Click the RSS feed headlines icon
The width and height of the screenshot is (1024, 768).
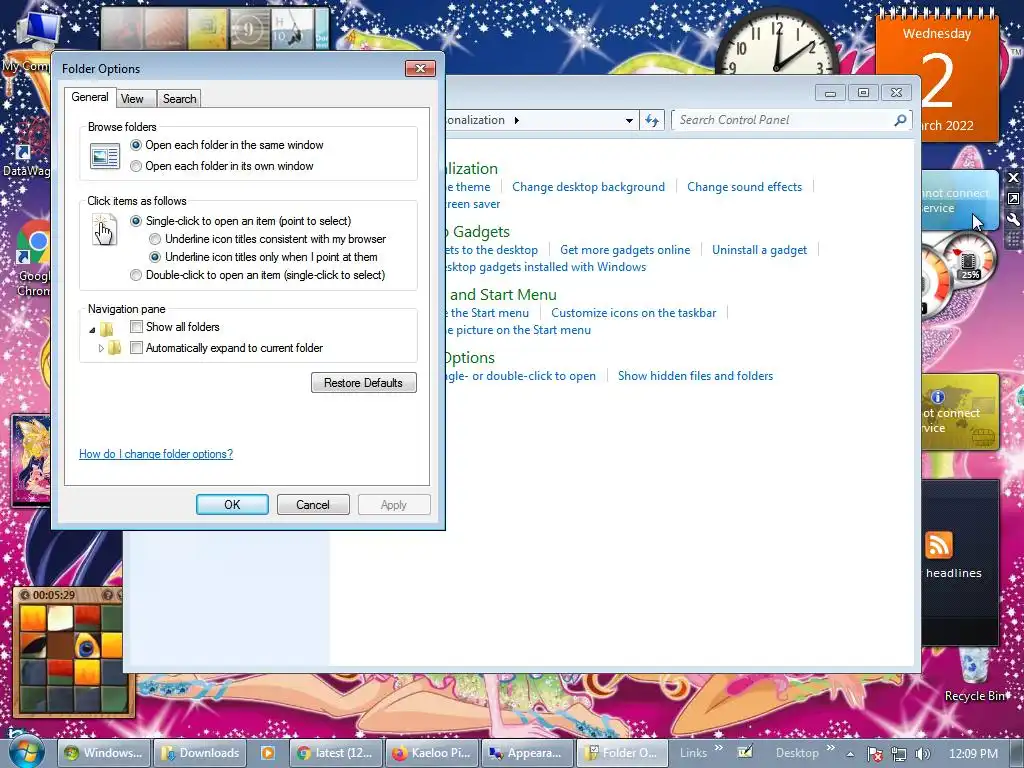[938, 545]
